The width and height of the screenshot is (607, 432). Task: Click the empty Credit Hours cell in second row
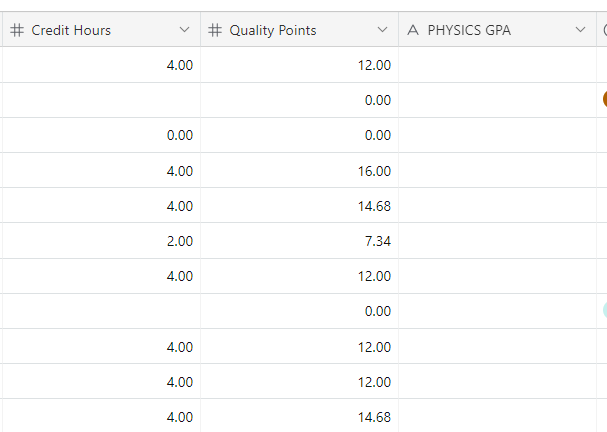(101, 100)
